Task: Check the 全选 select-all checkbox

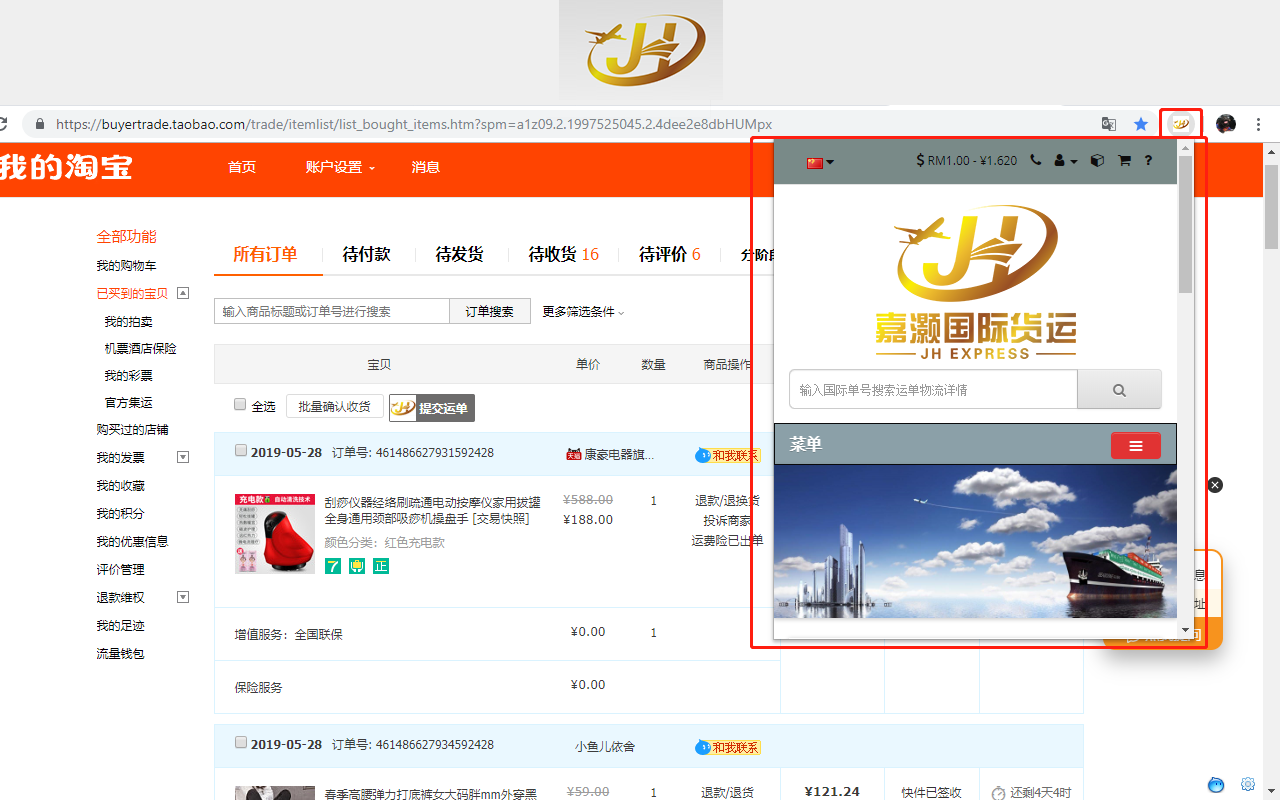Action: coord(240,404)
